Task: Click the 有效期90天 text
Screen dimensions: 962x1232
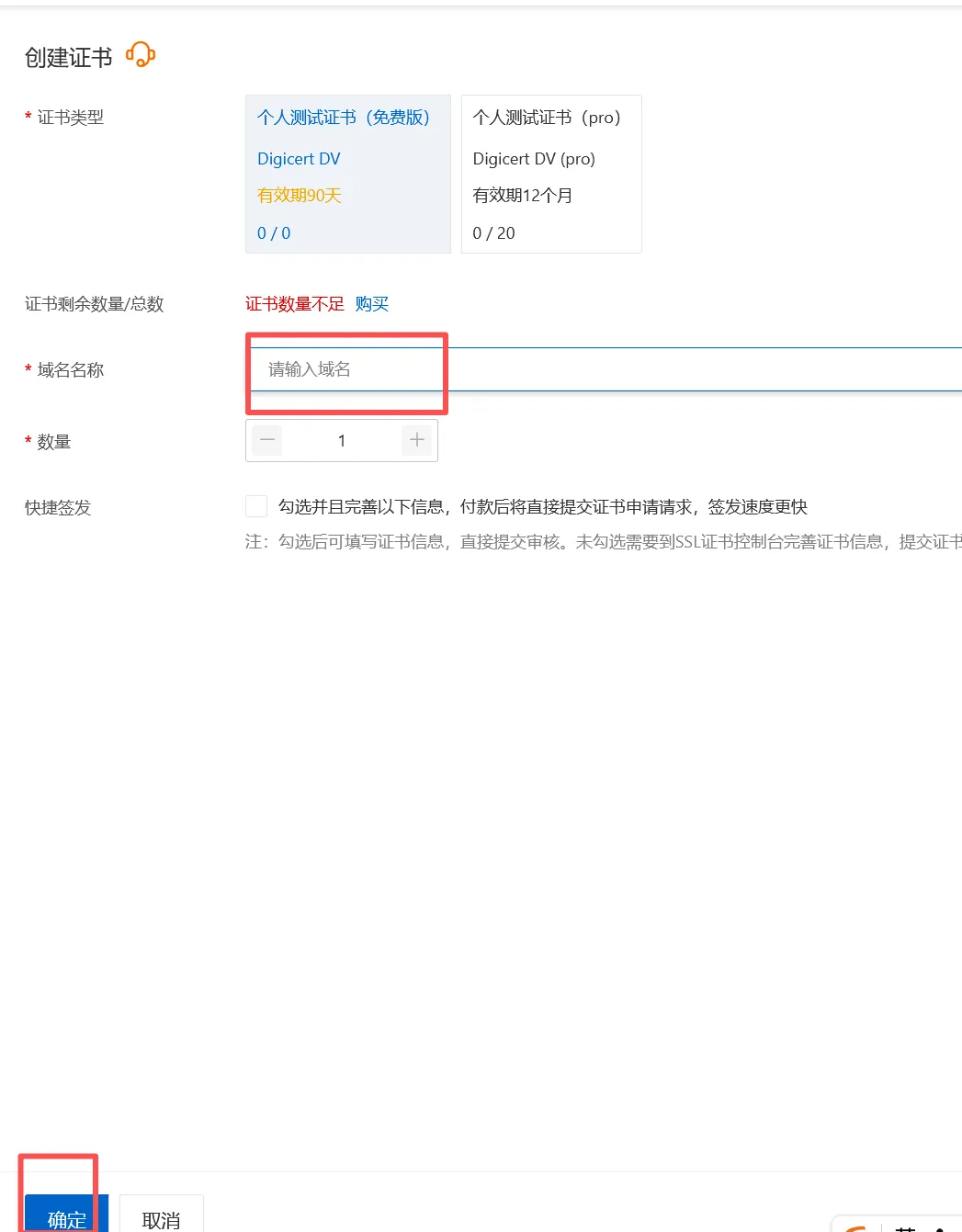Action: (x=300, y=196)
